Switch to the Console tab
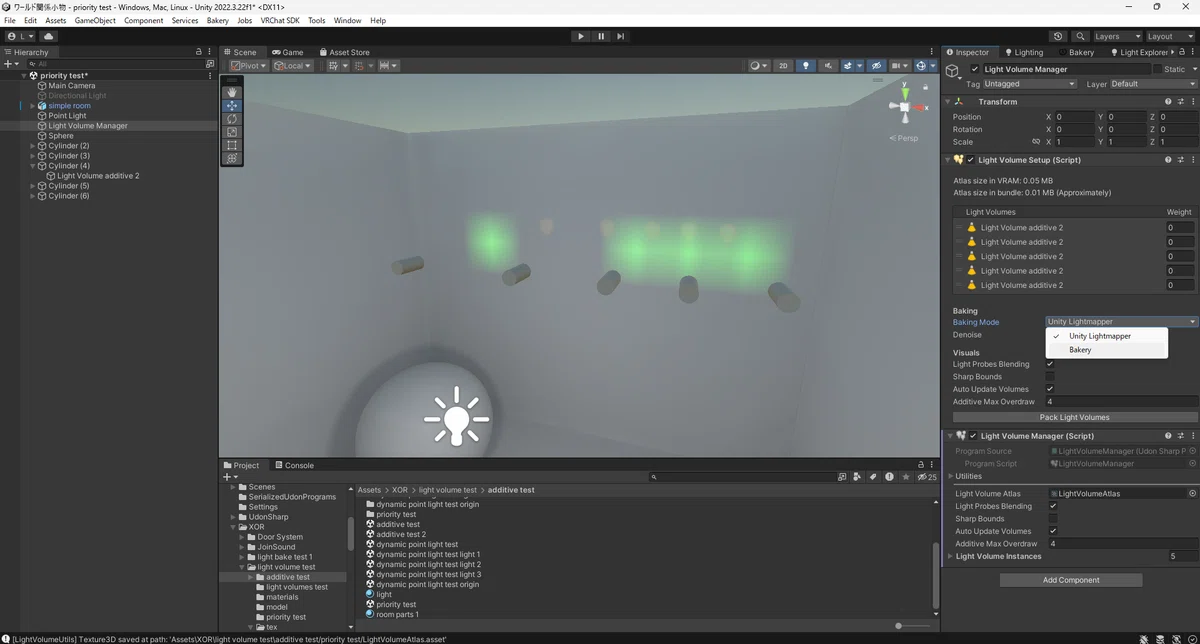The width and height of the screenshot is (1200, 644). tap(294, 465)
